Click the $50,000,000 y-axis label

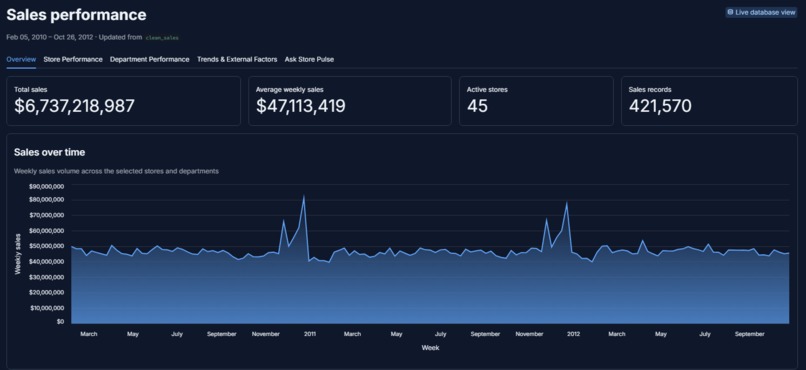[x=46, y=246]
